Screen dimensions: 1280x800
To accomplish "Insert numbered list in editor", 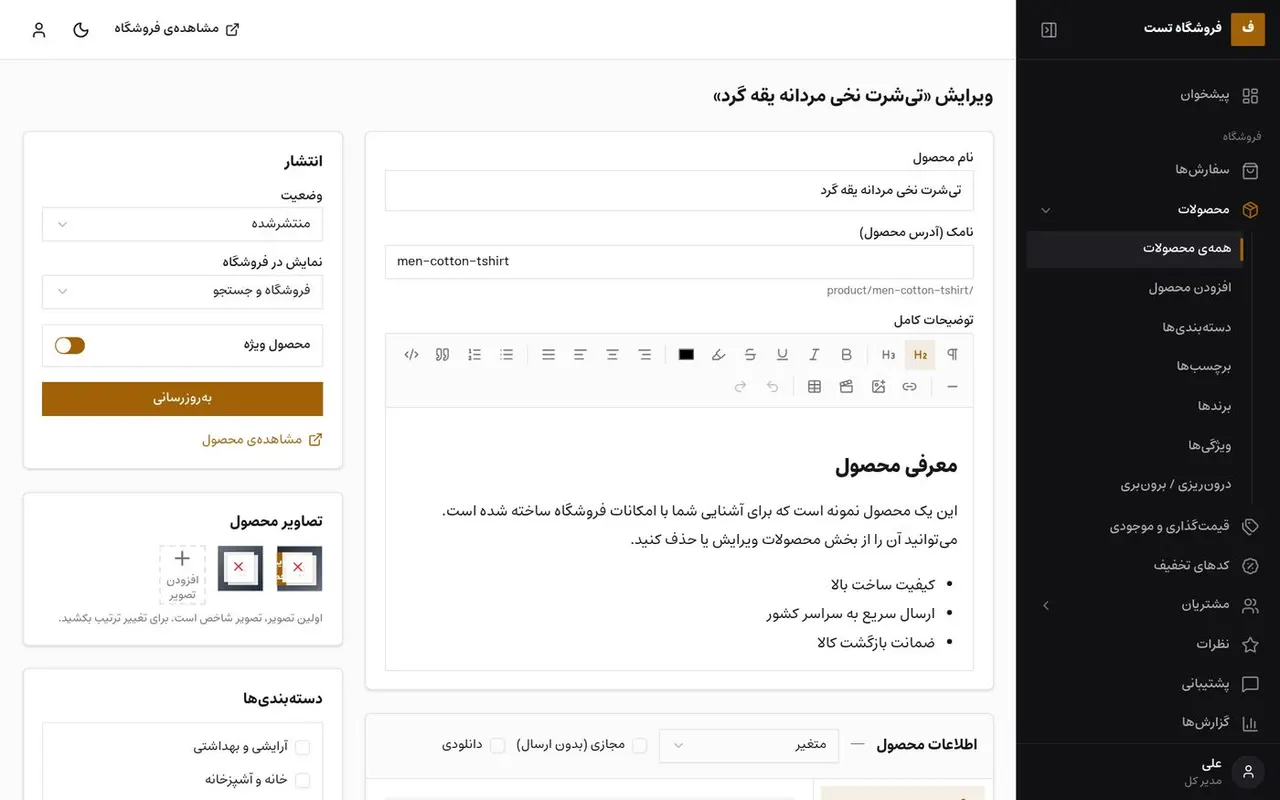I will click(x=474, y=355).
